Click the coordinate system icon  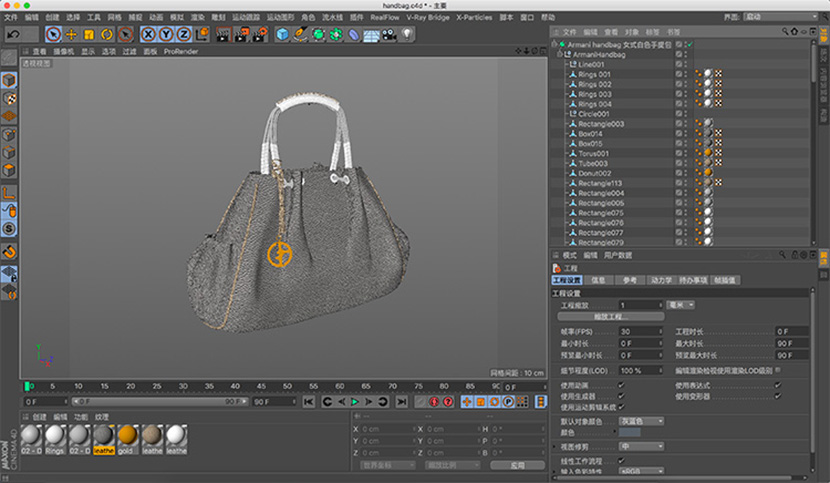(x=202, y=34)
